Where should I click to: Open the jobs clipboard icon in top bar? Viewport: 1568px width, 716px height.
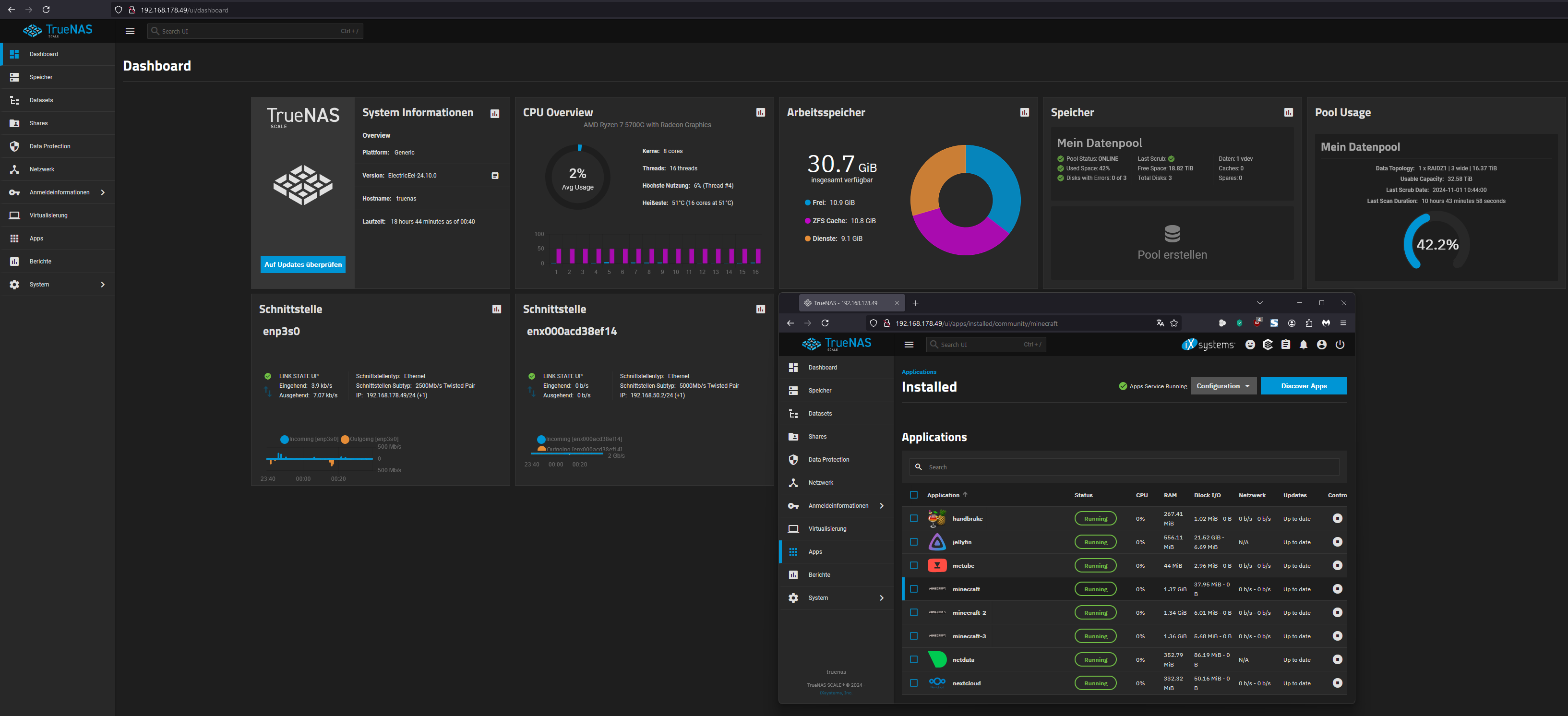(x=1286, y=345)
